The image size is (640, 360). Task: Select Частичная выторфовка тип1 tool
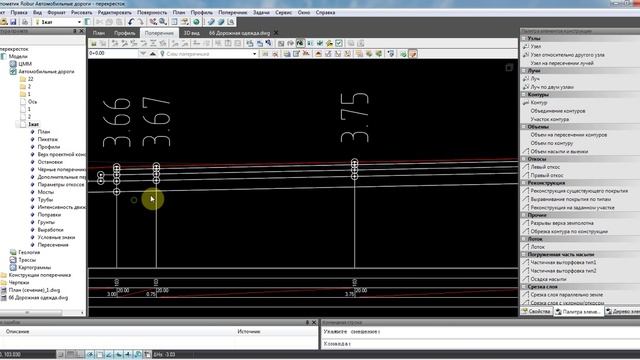point(563,262)
